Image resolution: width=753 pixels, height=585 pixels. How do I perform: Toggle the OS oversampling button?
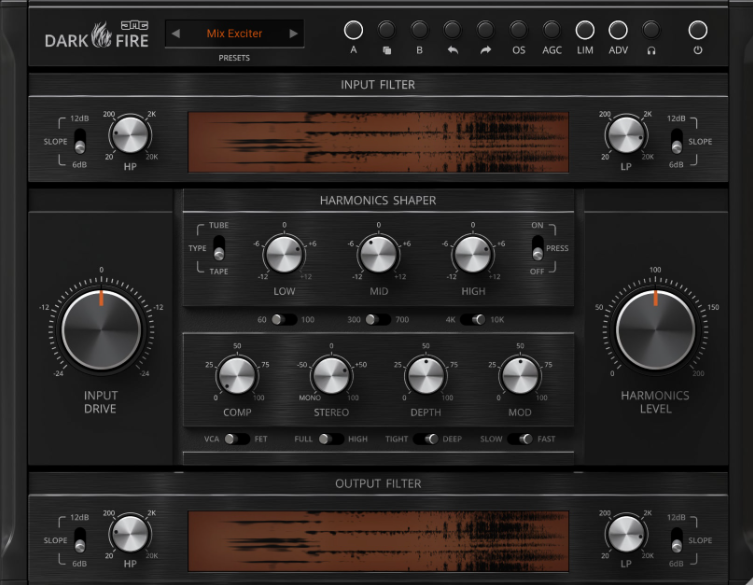pyautogui.click(x=519, y=30)
